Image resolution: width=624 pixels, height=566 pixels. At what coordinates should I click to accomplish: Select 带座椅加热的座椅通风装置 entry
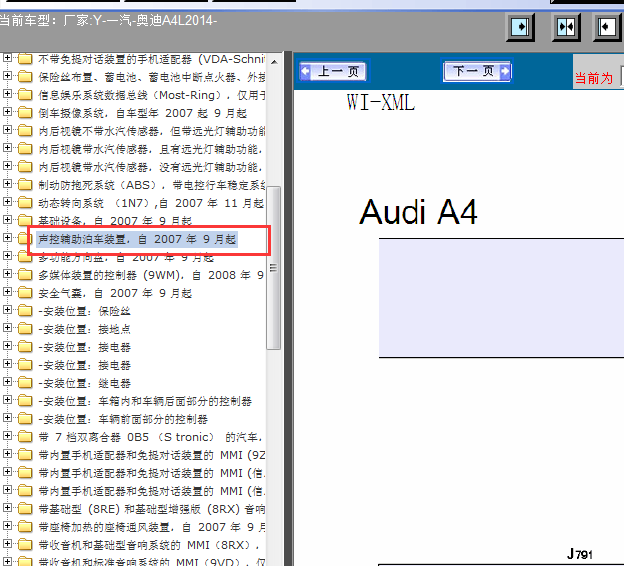152,527
